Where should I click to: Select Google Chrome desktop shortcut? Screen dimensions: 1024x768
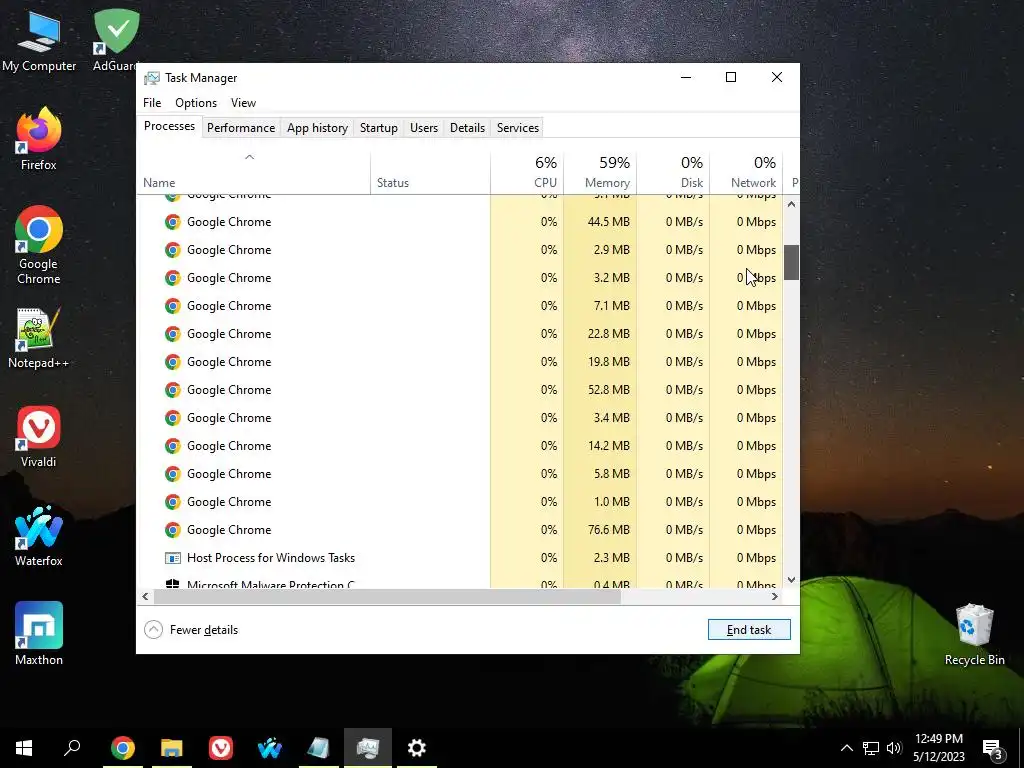click(39, 246)
